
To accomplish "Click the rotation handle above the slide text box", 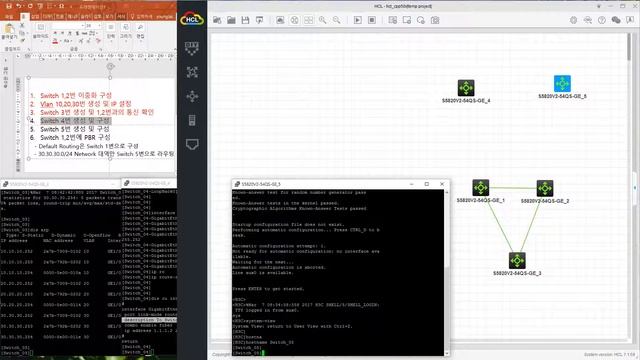I will 110,67.
